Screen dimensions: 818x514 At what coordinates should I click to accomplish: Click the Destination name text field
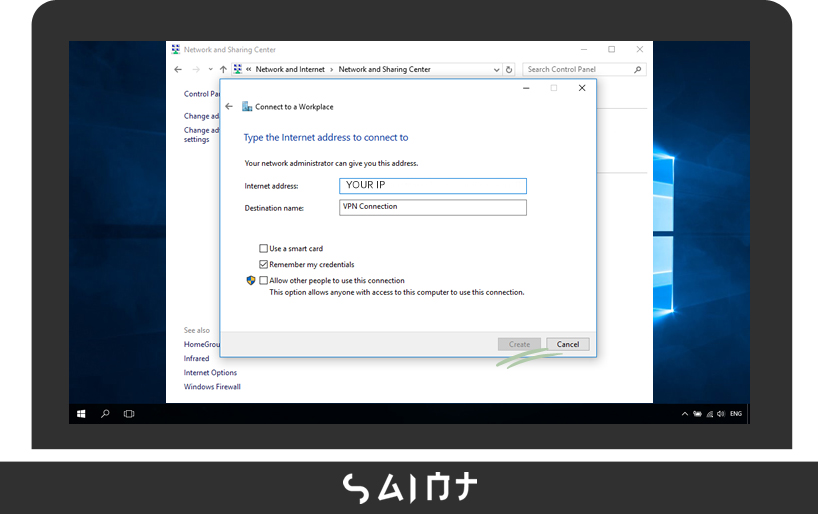[432, 207]
